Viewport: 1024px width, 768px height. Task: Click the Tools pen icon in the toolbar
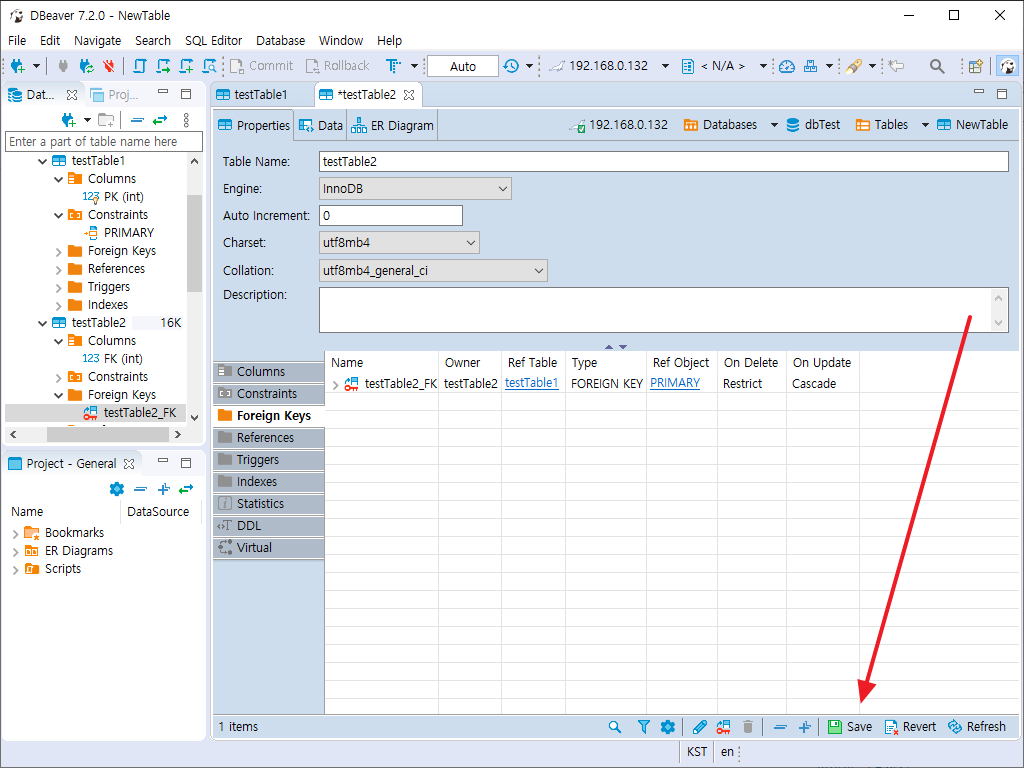click(x=854, y=66)
